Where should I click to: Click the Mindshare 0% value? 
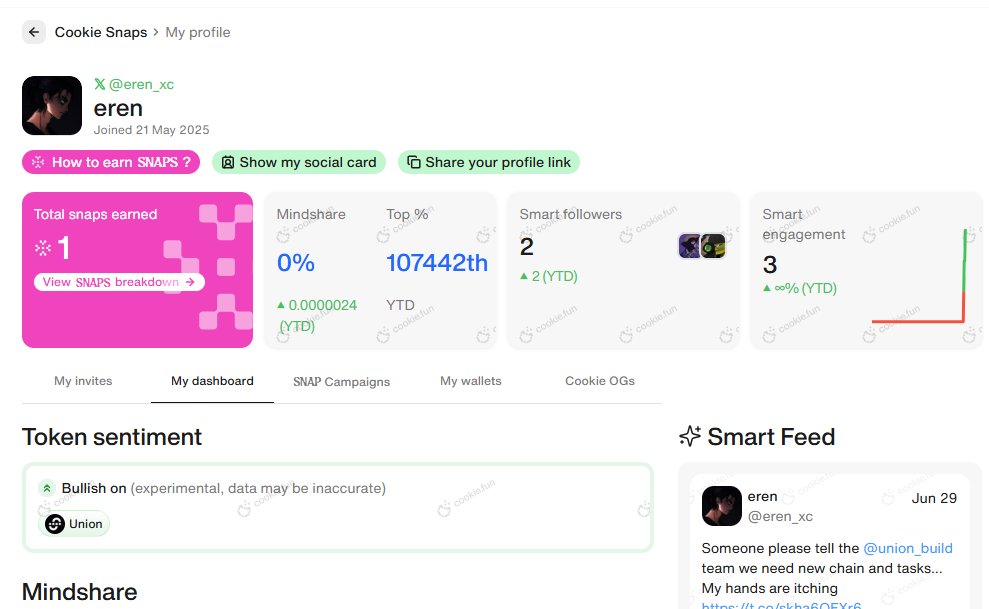tap(296, 262)
